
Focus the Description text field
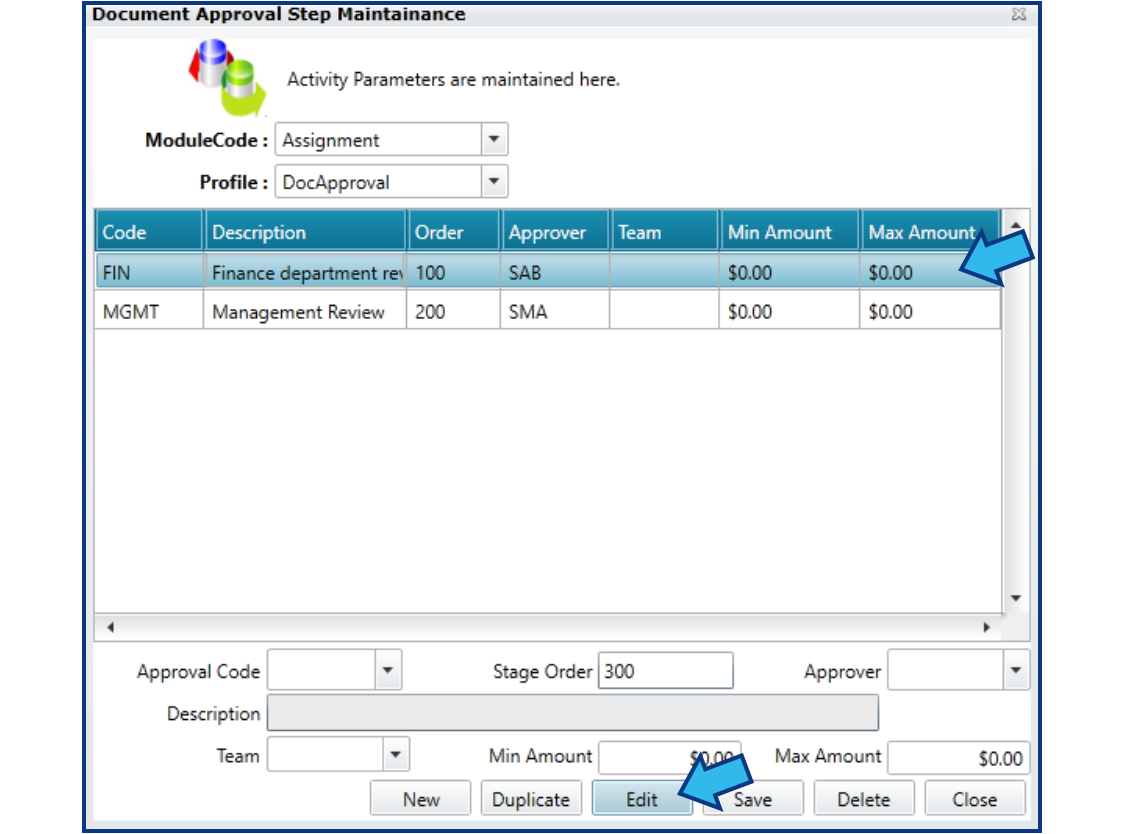pyautogui.click(x=573, y=713)
